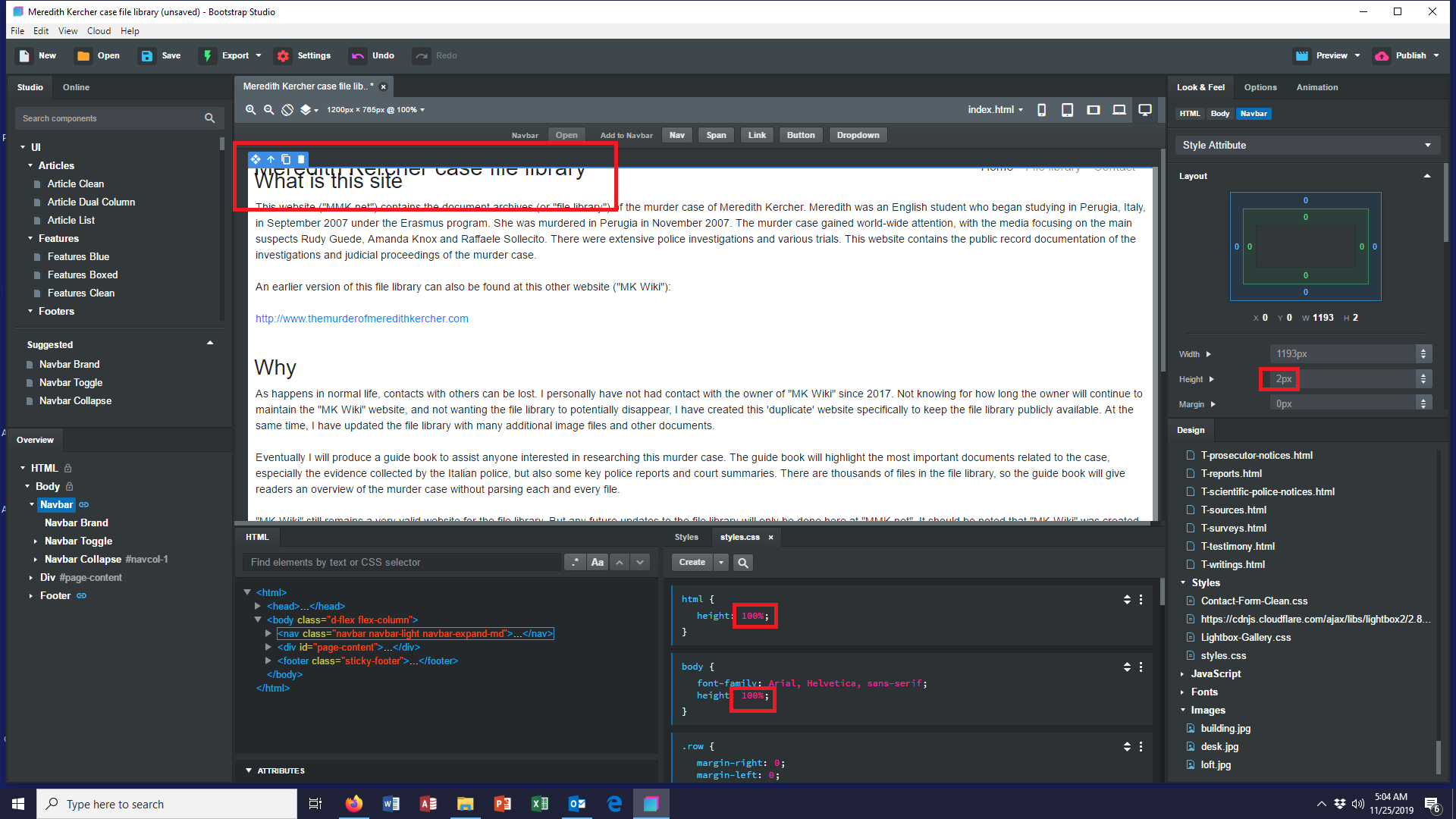1456x819 pixels.
Task: Open Excel from the taskbar
Action: (539, 804)
